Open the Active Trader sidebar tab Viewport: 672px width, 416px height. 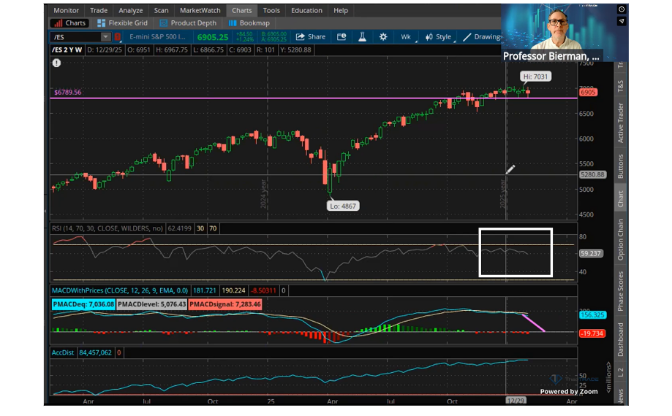click(621, 123)
